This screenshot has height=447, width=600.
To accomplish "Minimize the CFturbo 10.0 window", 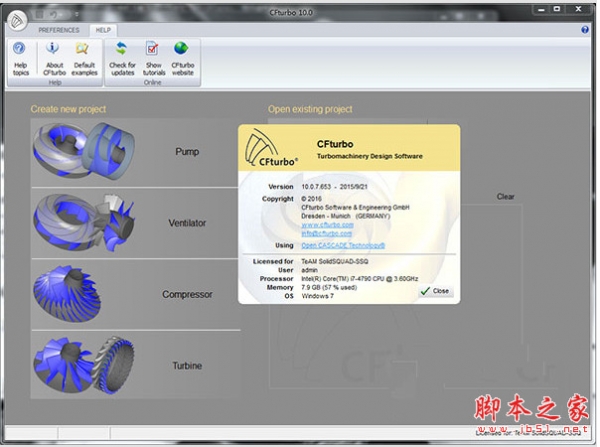I will [x=541, y=10].
